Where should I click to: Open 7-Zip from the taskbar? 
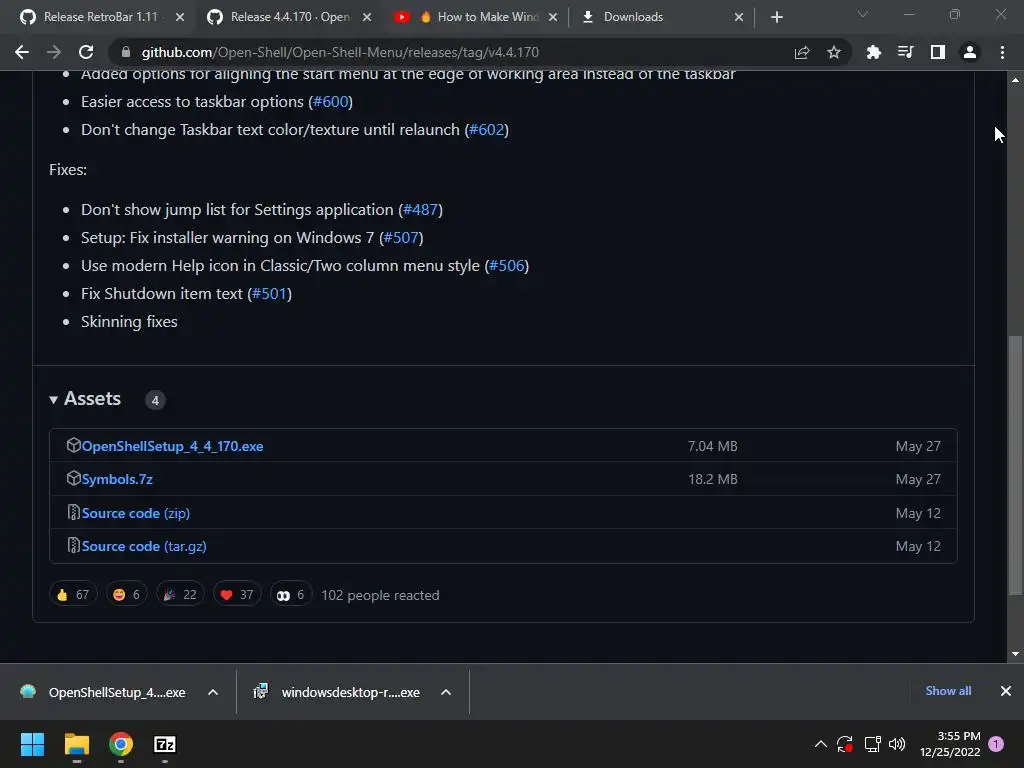(165, 744)
